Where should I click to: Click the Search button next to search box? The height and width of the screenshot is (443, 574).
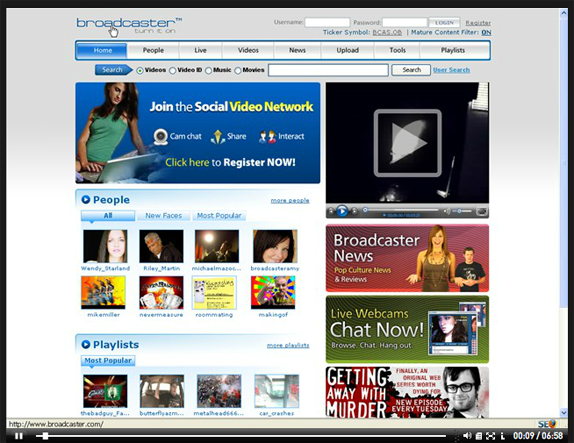click(411, 70)
